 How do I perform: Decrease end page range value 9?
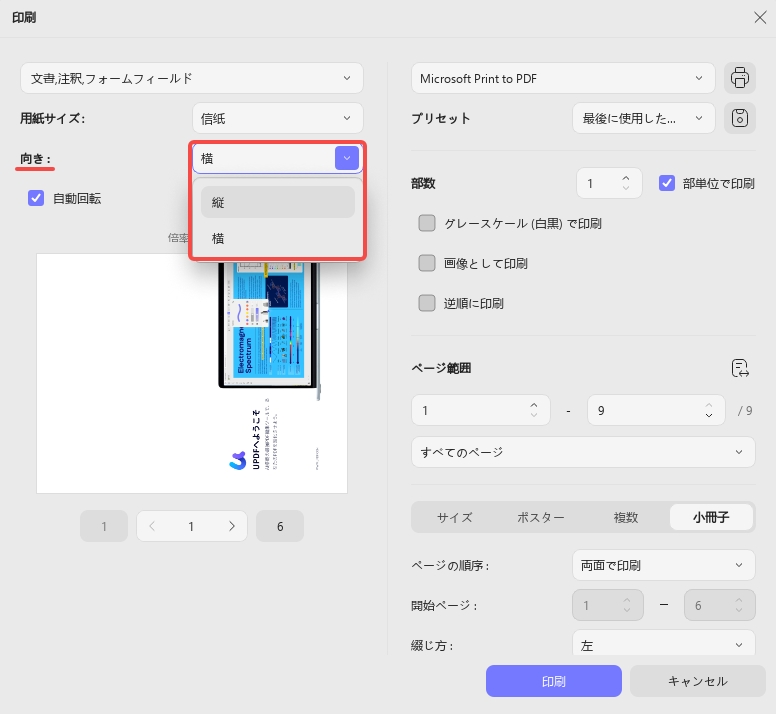pos(709,415)
